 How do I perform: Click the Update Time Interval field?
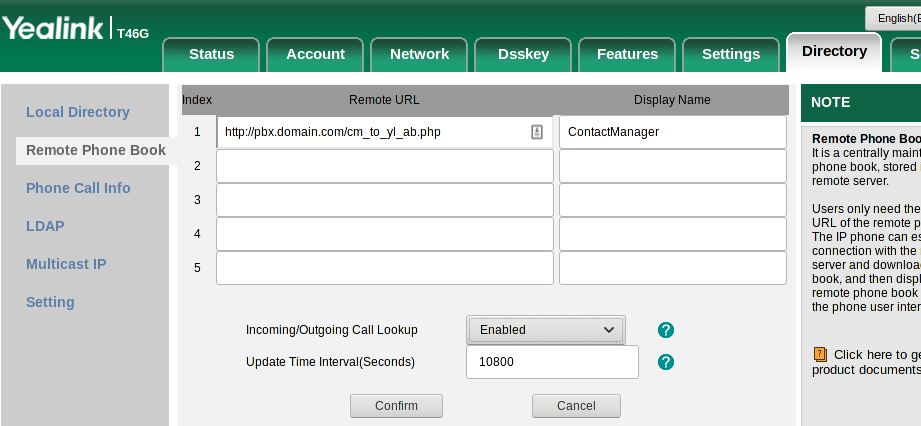point(552,362)
